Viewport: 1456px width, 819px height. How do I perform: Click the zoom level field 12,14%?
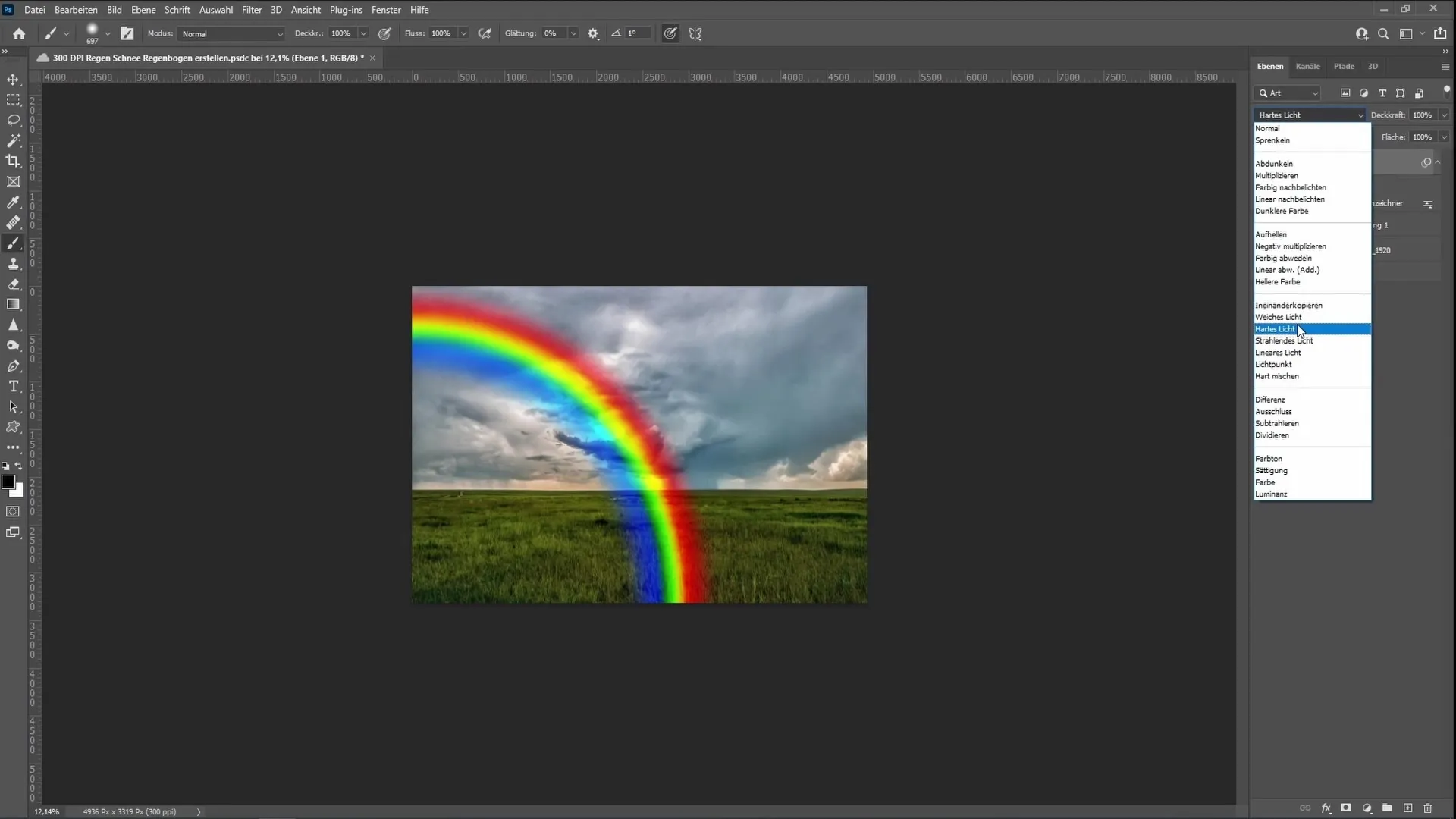point(47,811)
